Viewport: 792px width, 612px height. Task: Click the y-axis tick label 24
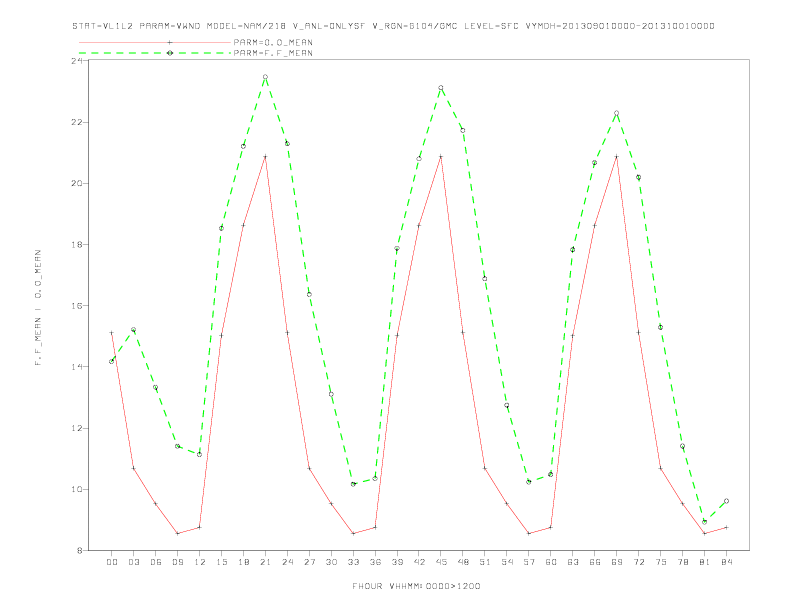tap(77, 61)
